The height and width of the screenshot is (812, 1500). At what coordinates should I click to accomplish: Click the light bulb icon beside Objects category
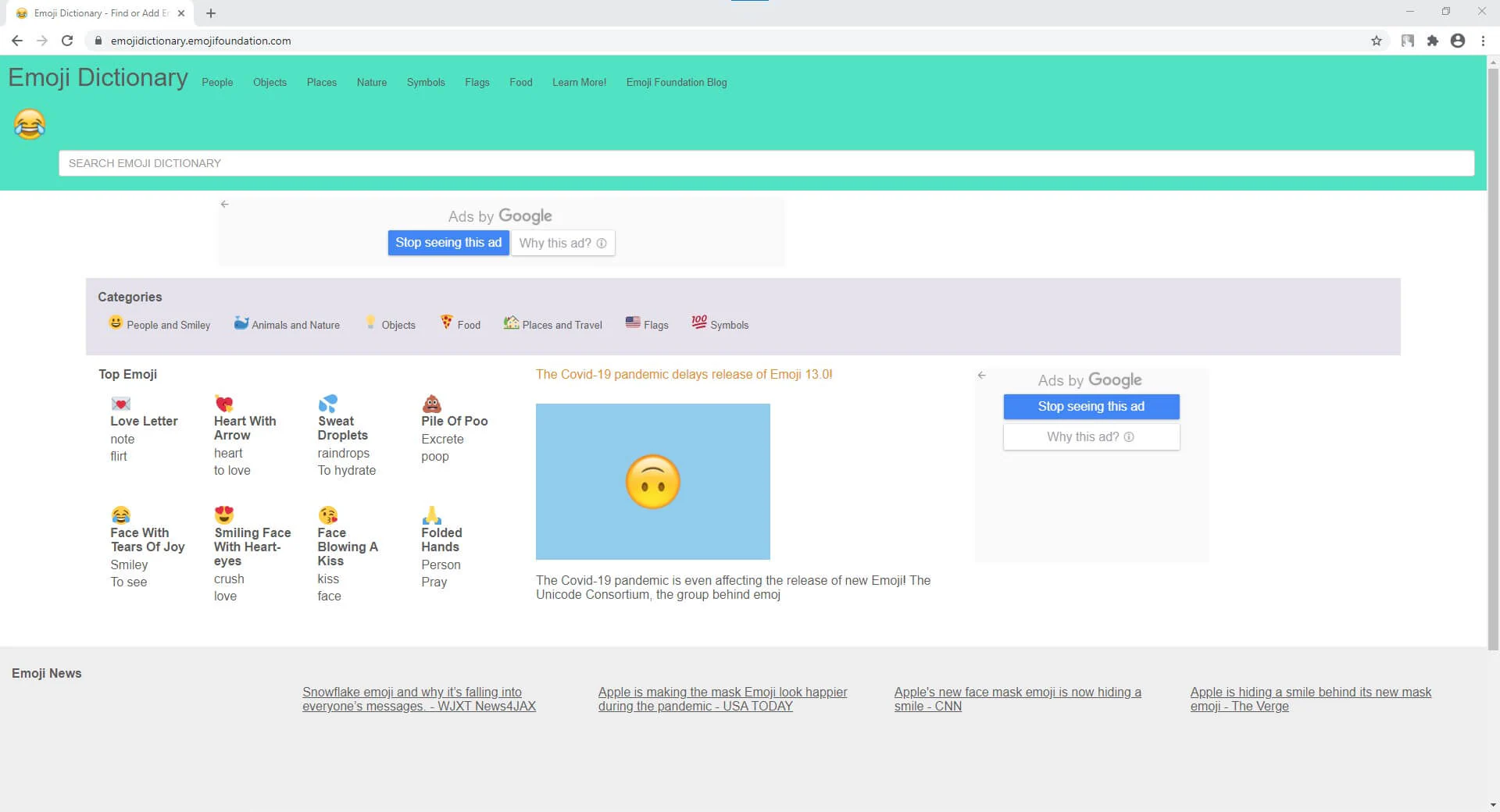(370, 322)
